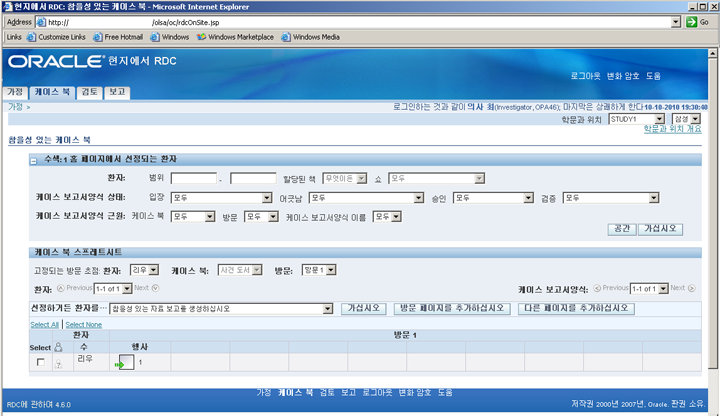Click the Customize Links shortcut icon
This screenshot has width=720, height=416.
tap(31, 37)
